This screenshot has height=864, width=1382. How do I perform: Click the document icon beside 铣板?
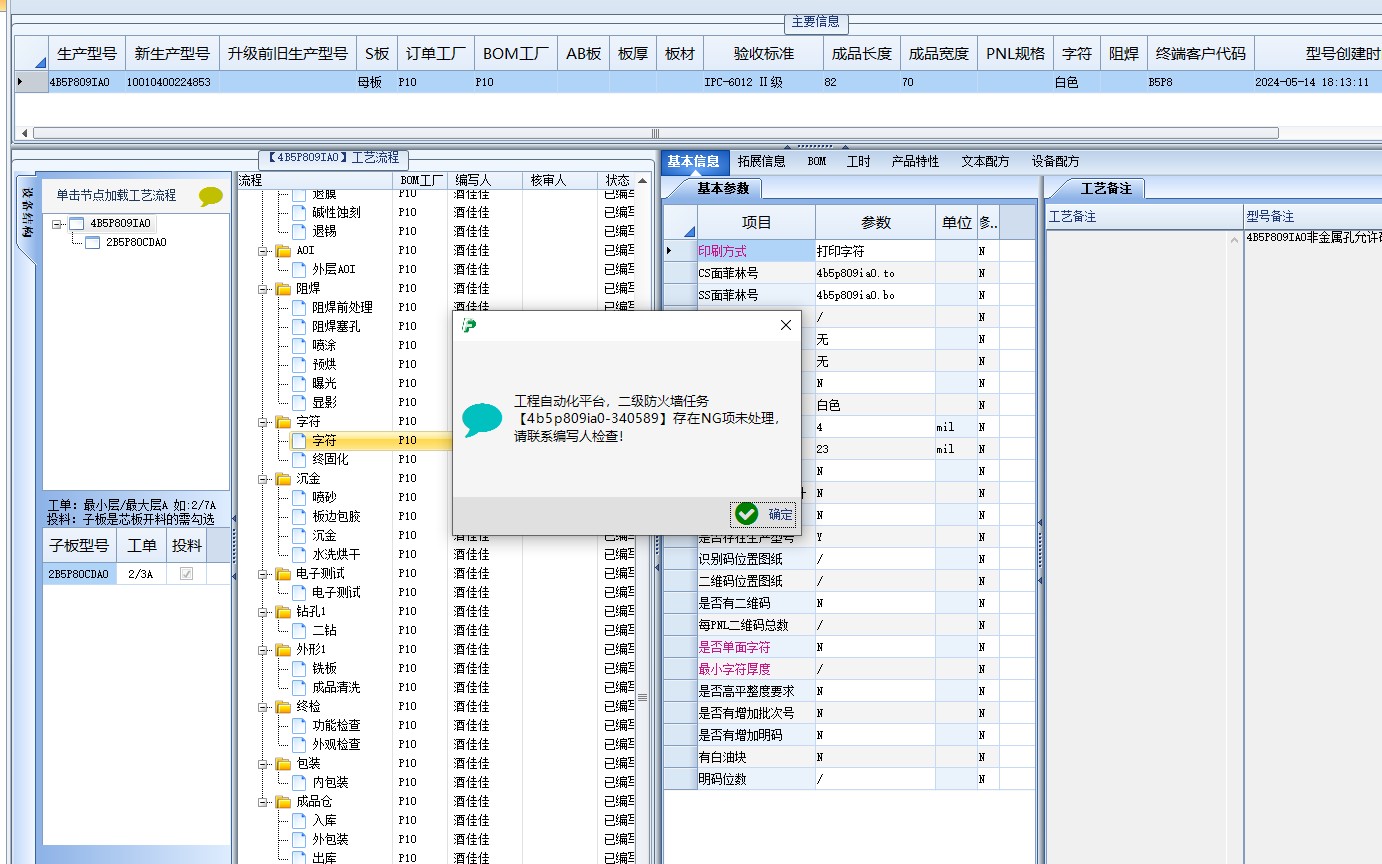coord(299,668)
